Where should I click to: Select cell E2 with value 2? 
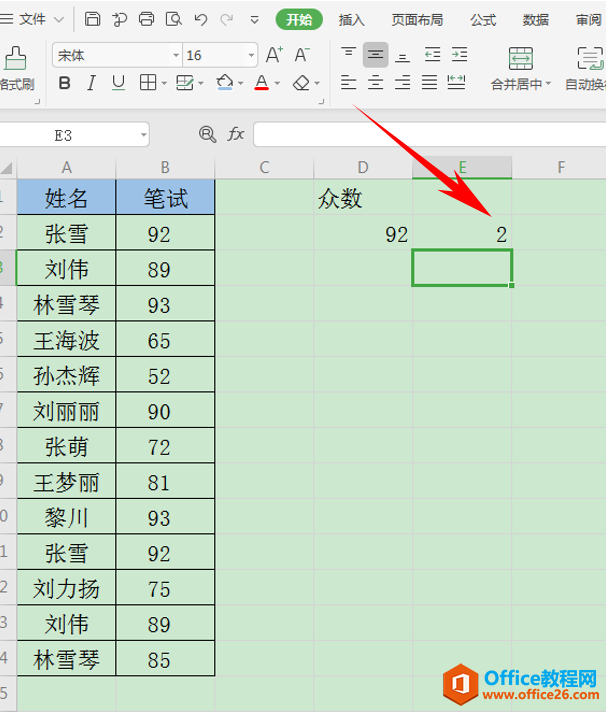[462, 233]
